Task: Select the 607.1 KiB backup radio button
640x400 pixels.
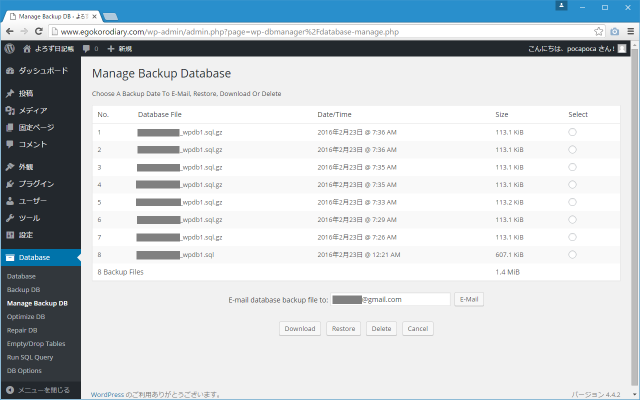Action: point(572,254)
